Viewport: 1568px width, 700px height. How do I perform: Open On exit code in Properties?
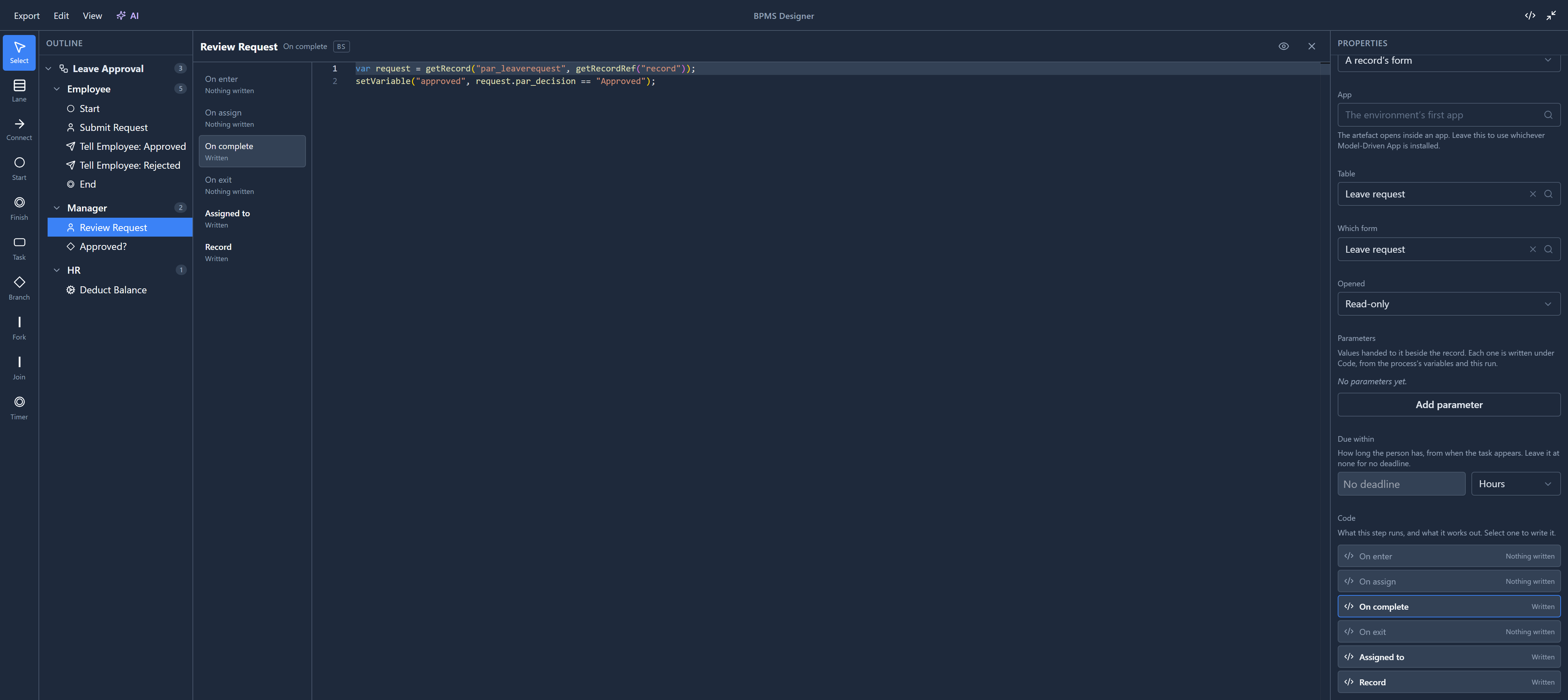coord(1448,632)
